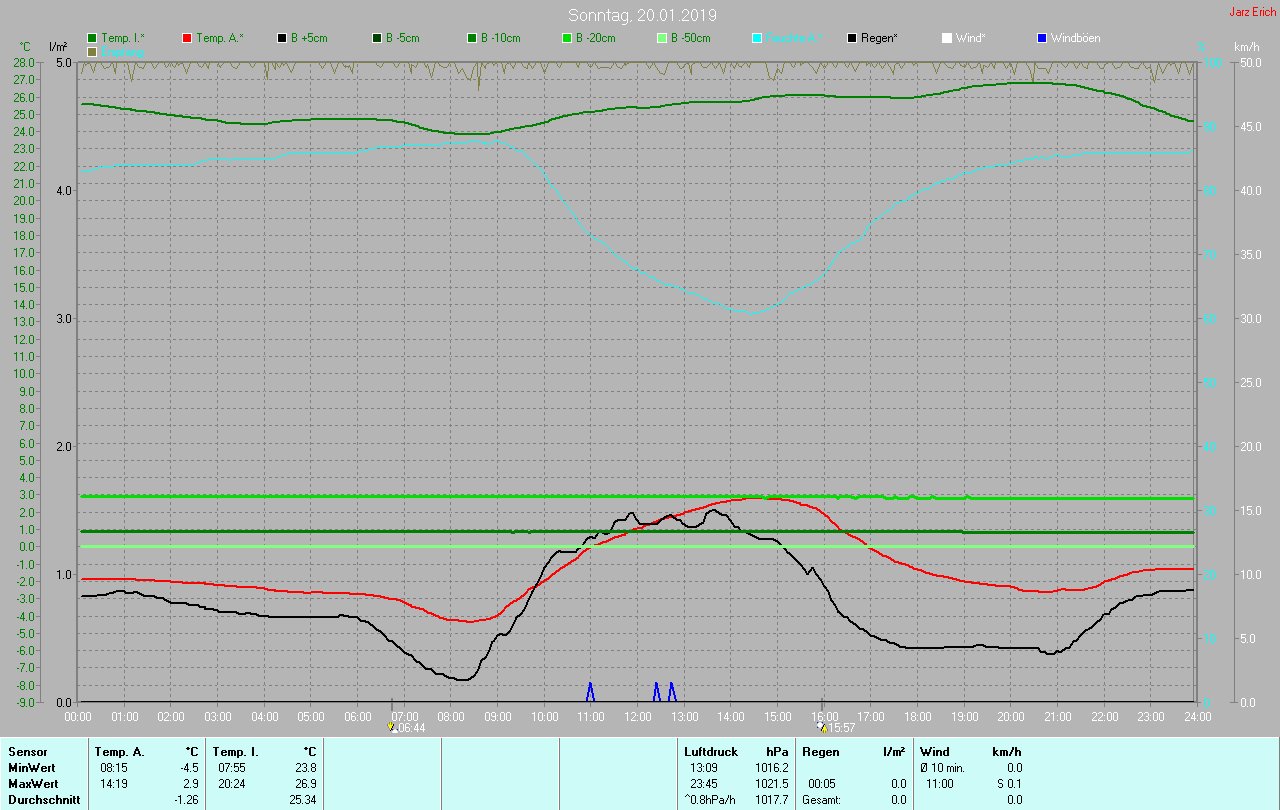Click the Temp. I. average 25.34
1280x810 pixels.
(303, 800)
